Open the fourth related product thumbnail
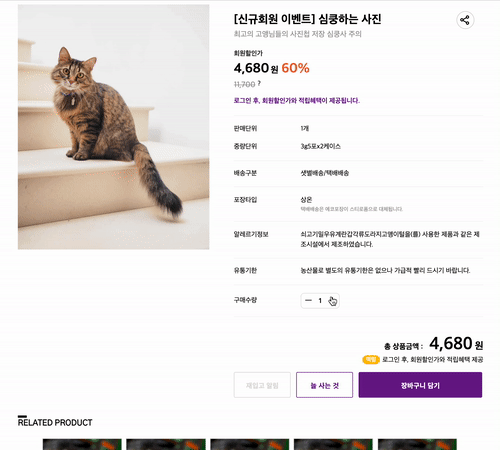Image resolution: width=500 pixels, height=450 pixels. pyautogui.click(x=333, y=444)
